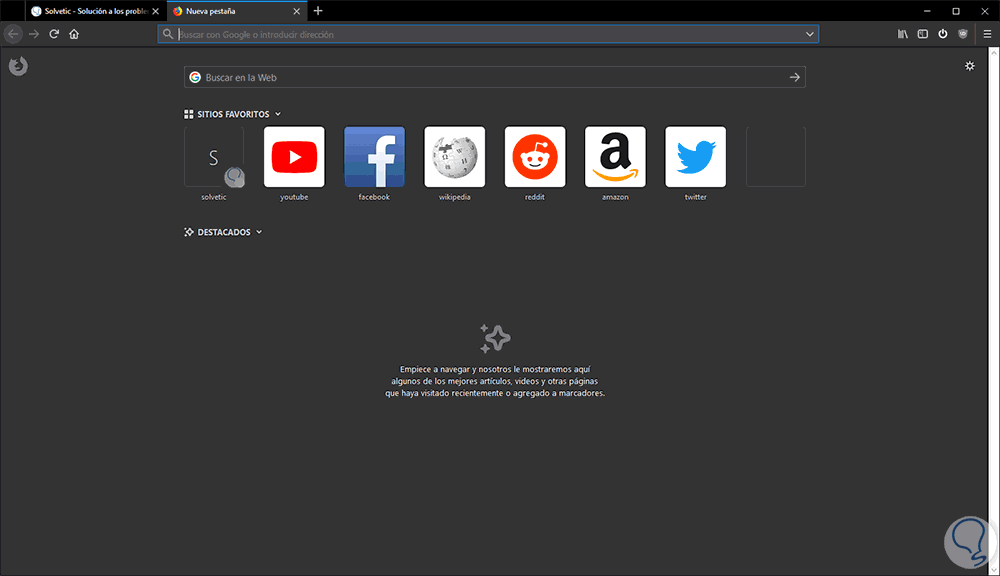Focus the address bar field
This screenshot has height=576, width=1000.
point(489,34)
